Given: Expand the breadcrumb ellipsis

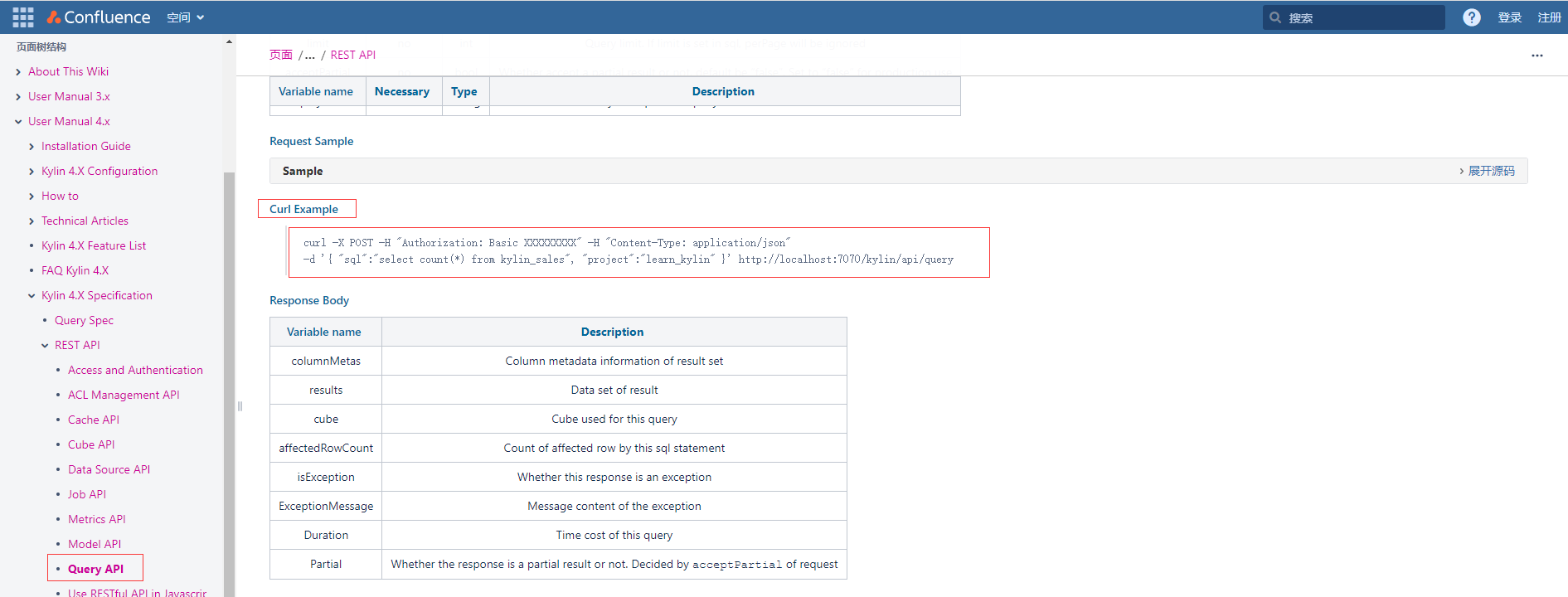Looking at the screenshot, I should point(309,56).
